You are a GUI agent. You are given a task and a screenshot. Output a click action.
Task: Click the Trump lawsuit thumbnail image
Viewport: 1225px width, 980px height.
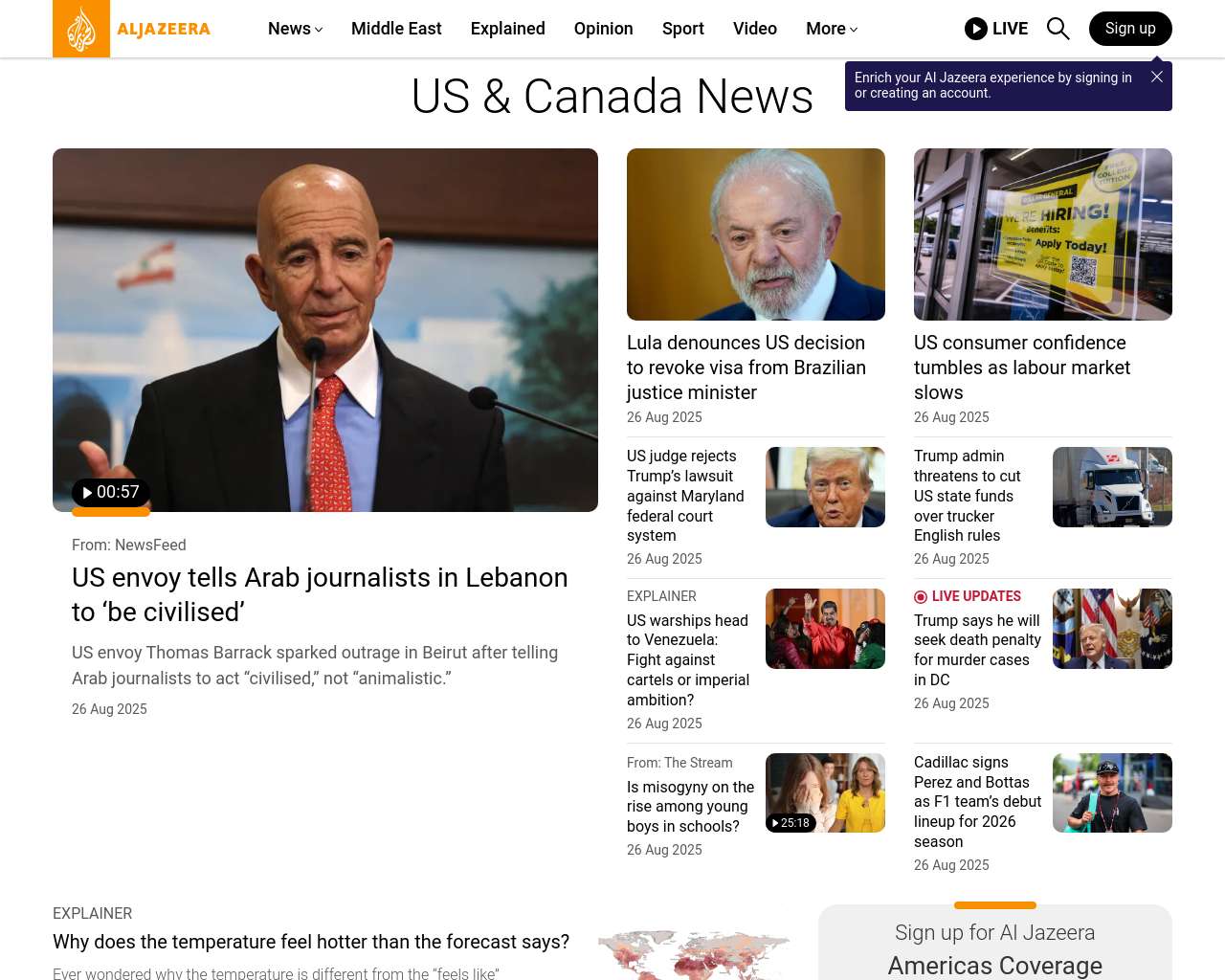click(x=825, y=487)
